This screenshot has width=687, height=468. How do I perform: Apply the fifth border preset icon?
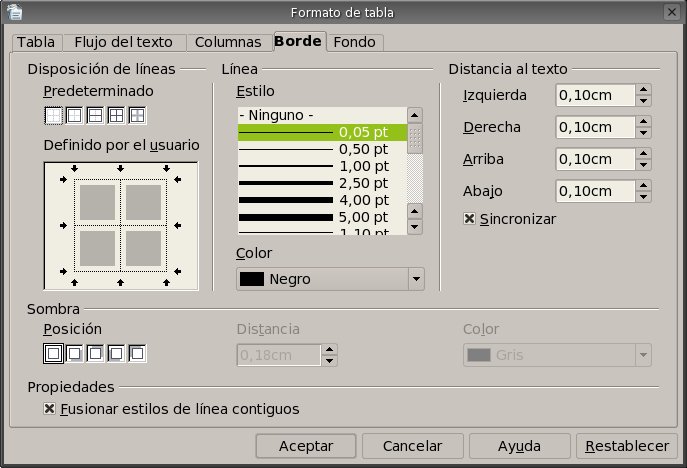pyautogui.click(x=138, y=115)
